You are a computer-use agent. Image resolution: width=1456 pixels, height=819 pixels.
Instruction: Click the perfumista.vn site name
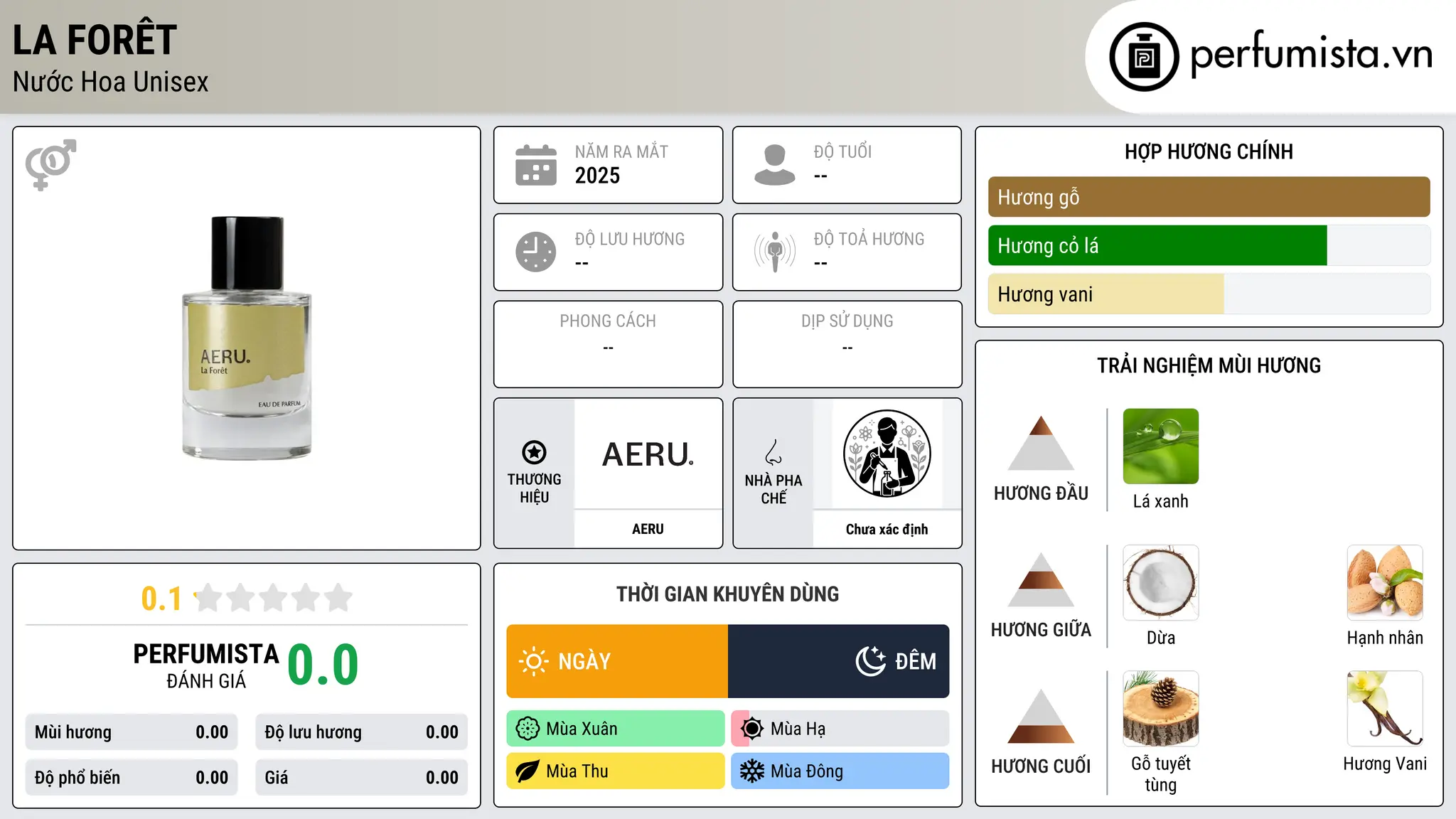click(x=1312, y=55)
